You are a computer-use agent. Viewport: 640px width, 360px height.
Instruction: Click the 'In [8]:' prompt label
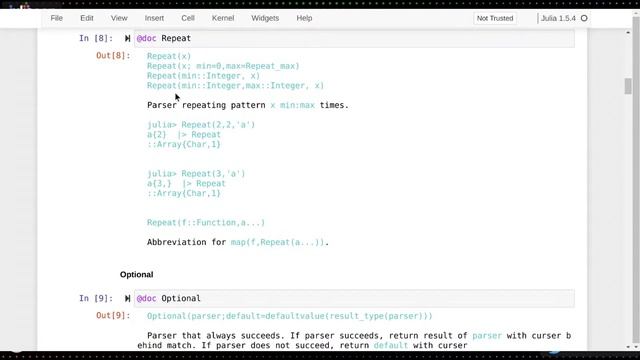coord(96,38)
